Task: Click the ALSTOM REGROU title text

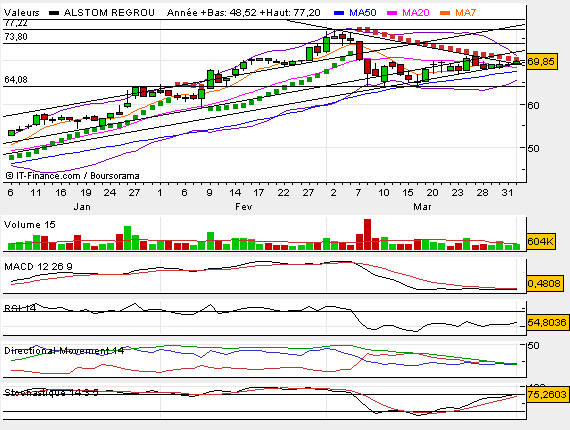Action: tap(109, 13)
